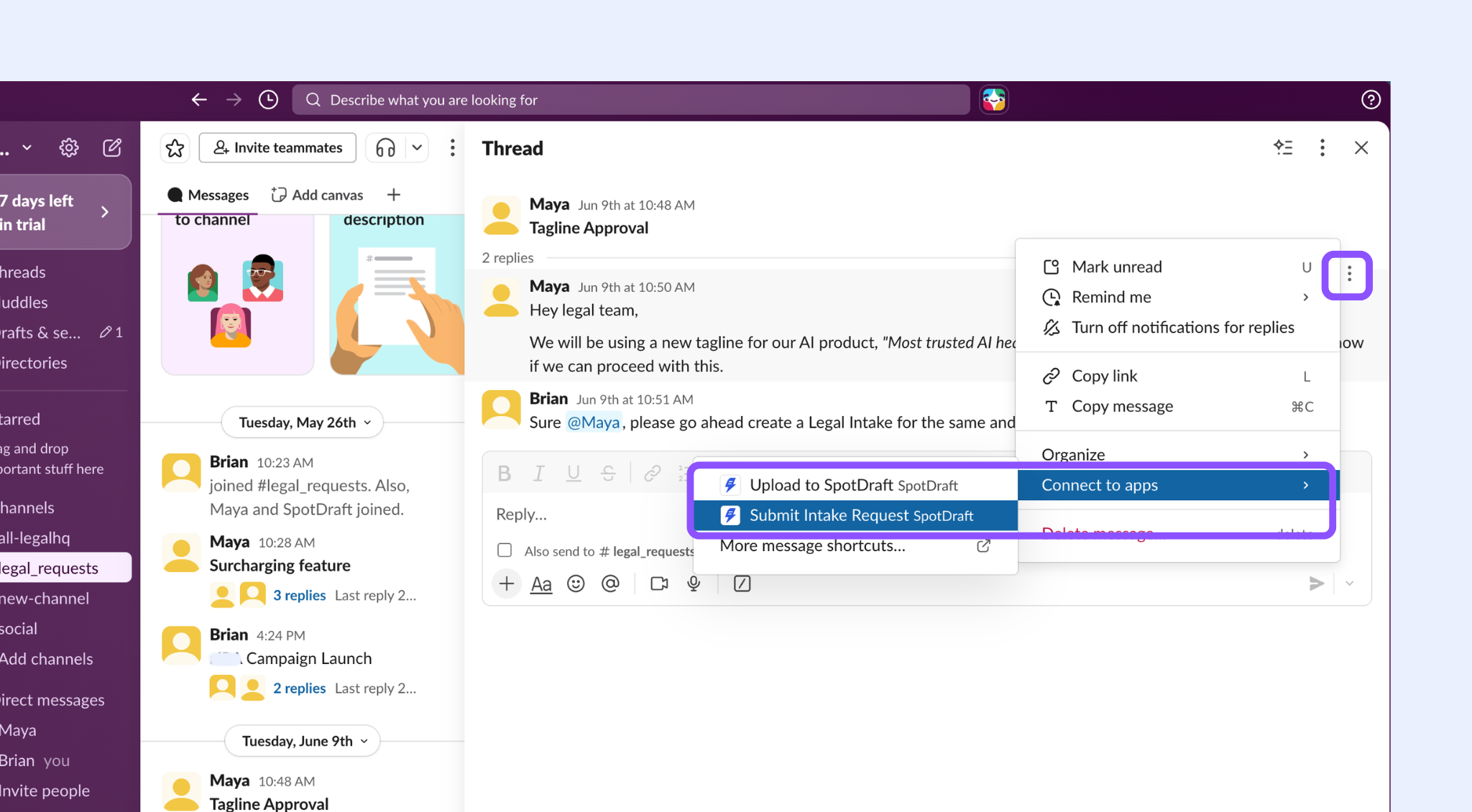Mention someone with @ icon
This screenshot has height=812, width=1472.
(x=610, y=584)
